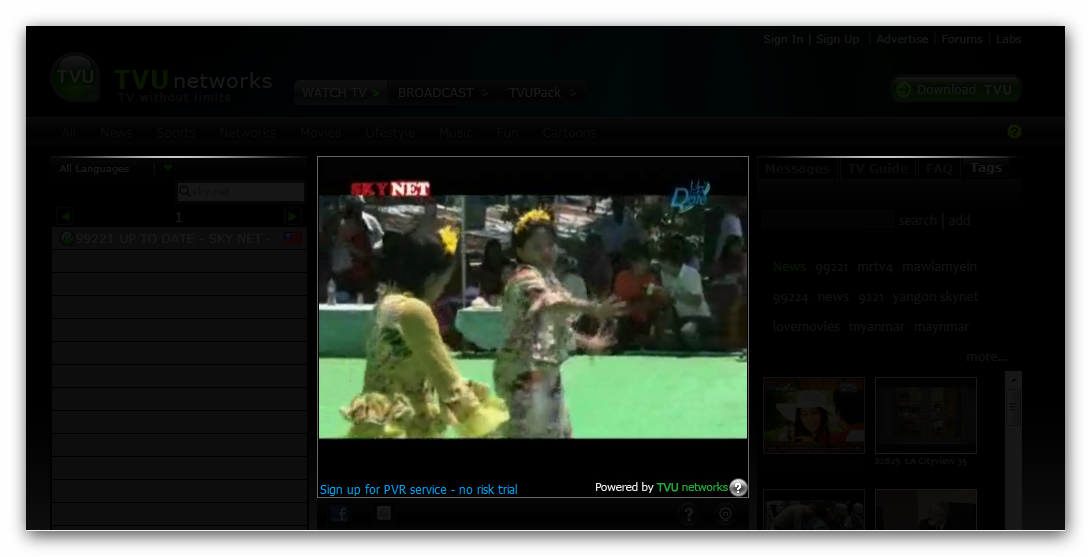
Task: Click Powered by TVU networks link
Action: [x=661, y=487]
